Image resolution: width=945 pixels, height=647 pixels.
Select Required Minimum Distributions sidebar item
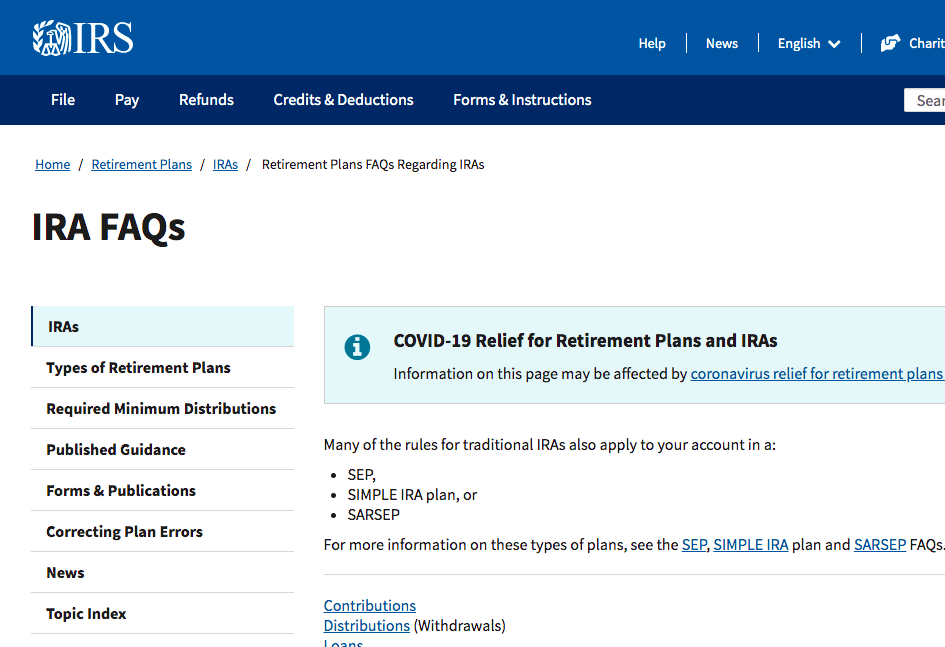(163, 408)
